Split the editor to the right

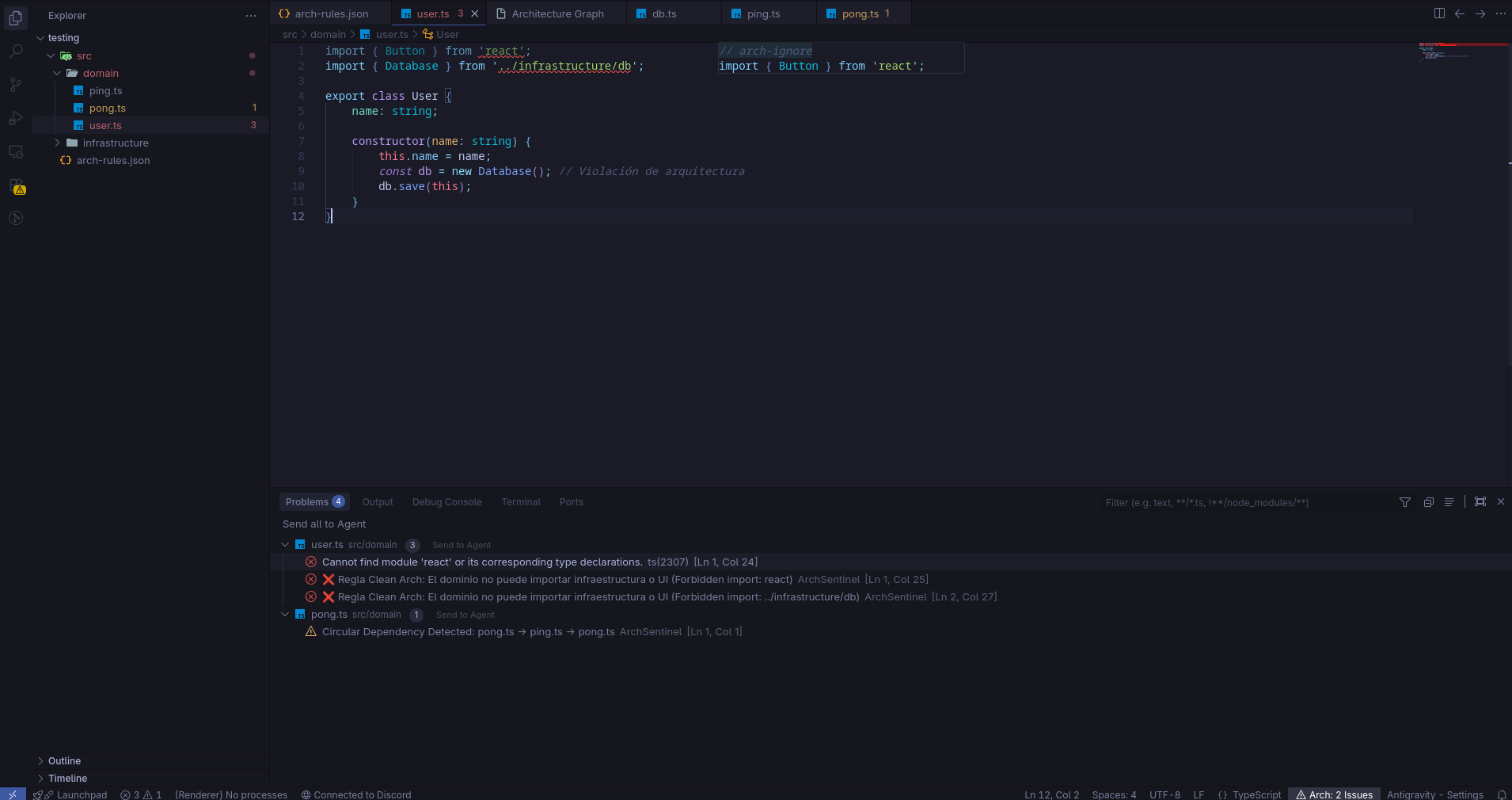click(x=1439, y=13)
